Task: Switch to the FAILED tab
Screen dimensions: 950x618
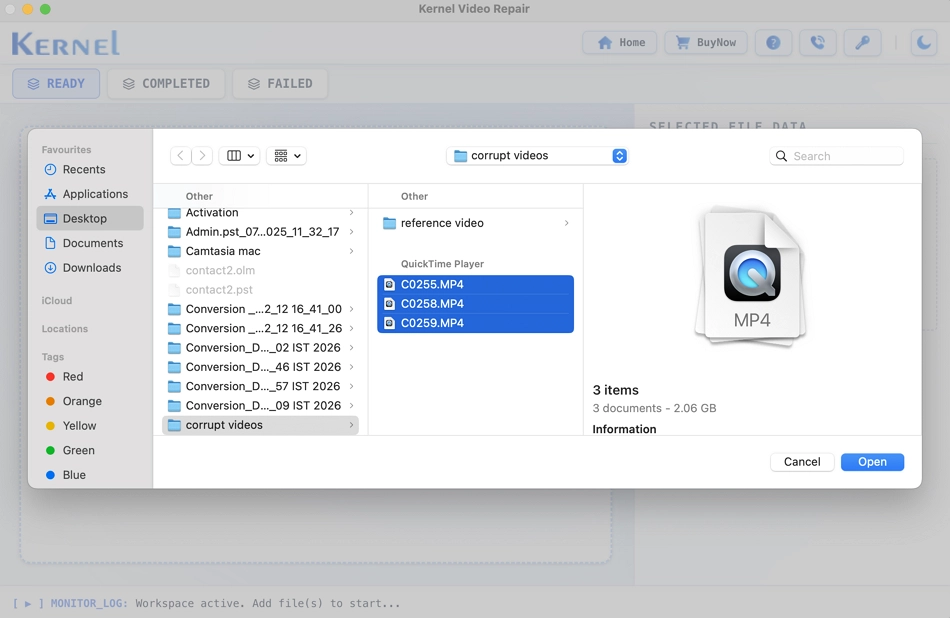Action: click(x=280, y=84)
